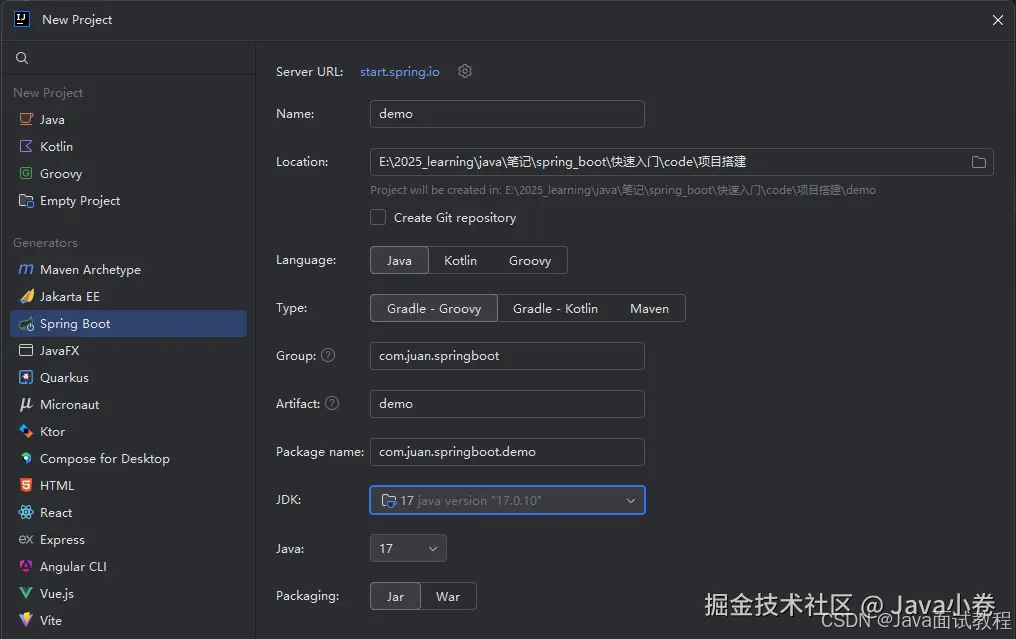Screen dimensions: 1016x639
Task: Click the start.spring.io link
Action: (399, 71)
